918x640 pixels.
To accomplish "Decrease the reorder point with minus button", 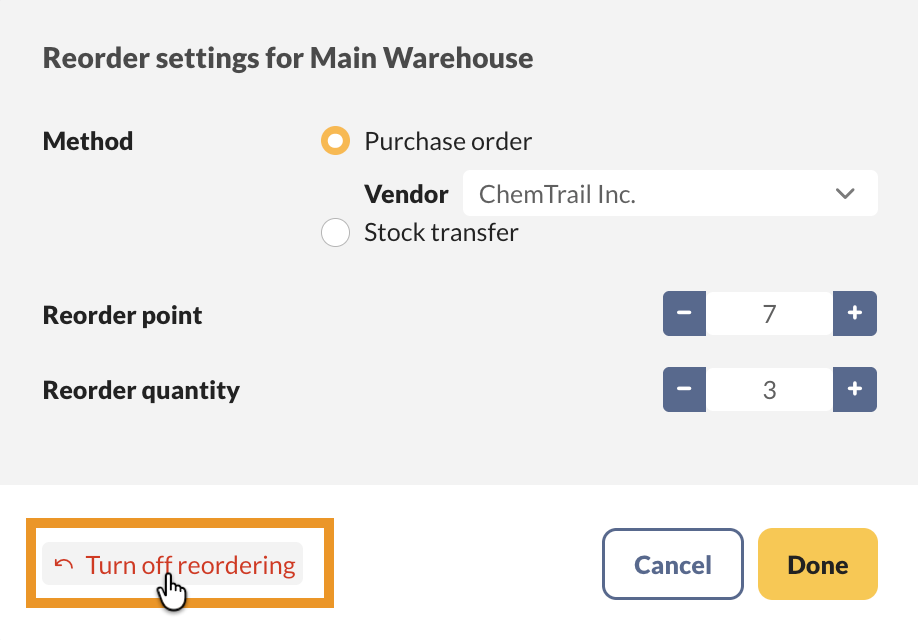I will click(685, 314).
